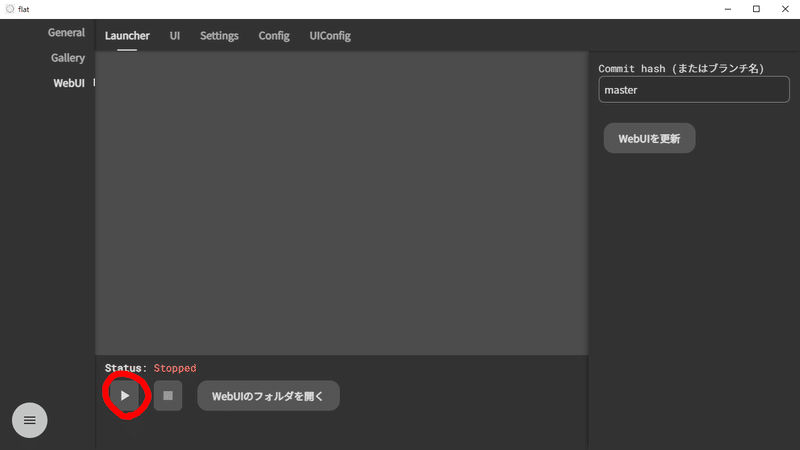Maximize the flat window

[x=757, y=9]
